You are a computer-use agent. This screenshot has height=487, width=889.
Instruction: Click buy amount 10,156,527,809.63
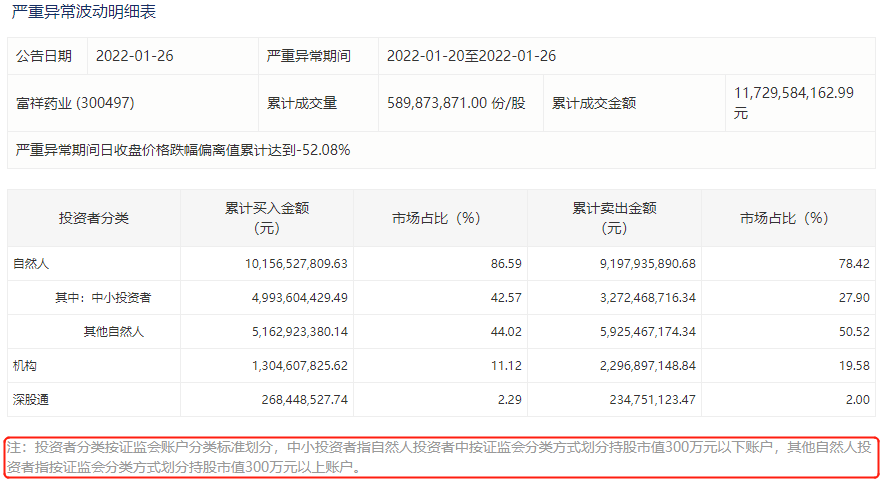tap(296, 264)
